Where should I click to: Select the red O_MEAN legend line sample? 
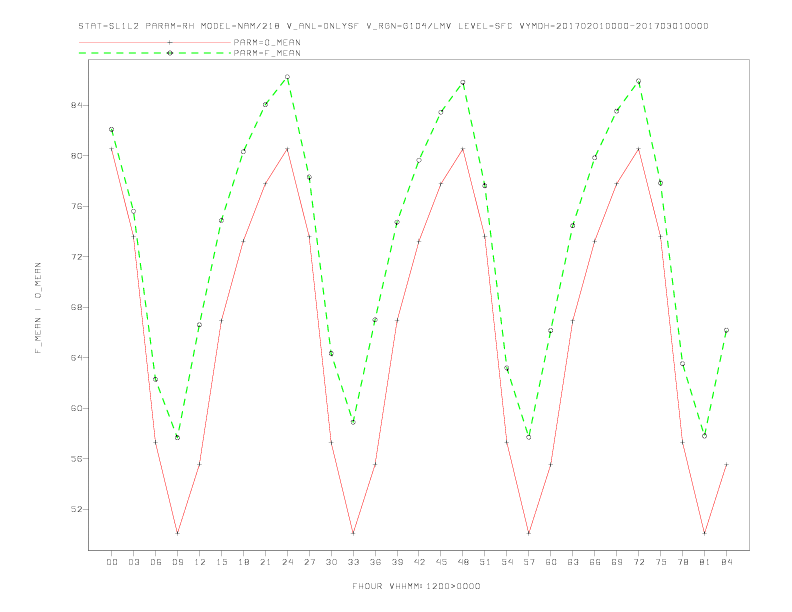[155, 42]
